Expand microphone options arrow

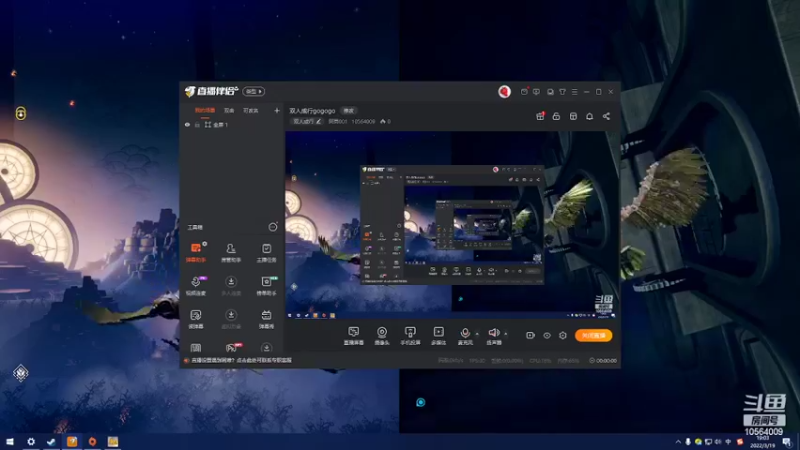click(477, 334)
